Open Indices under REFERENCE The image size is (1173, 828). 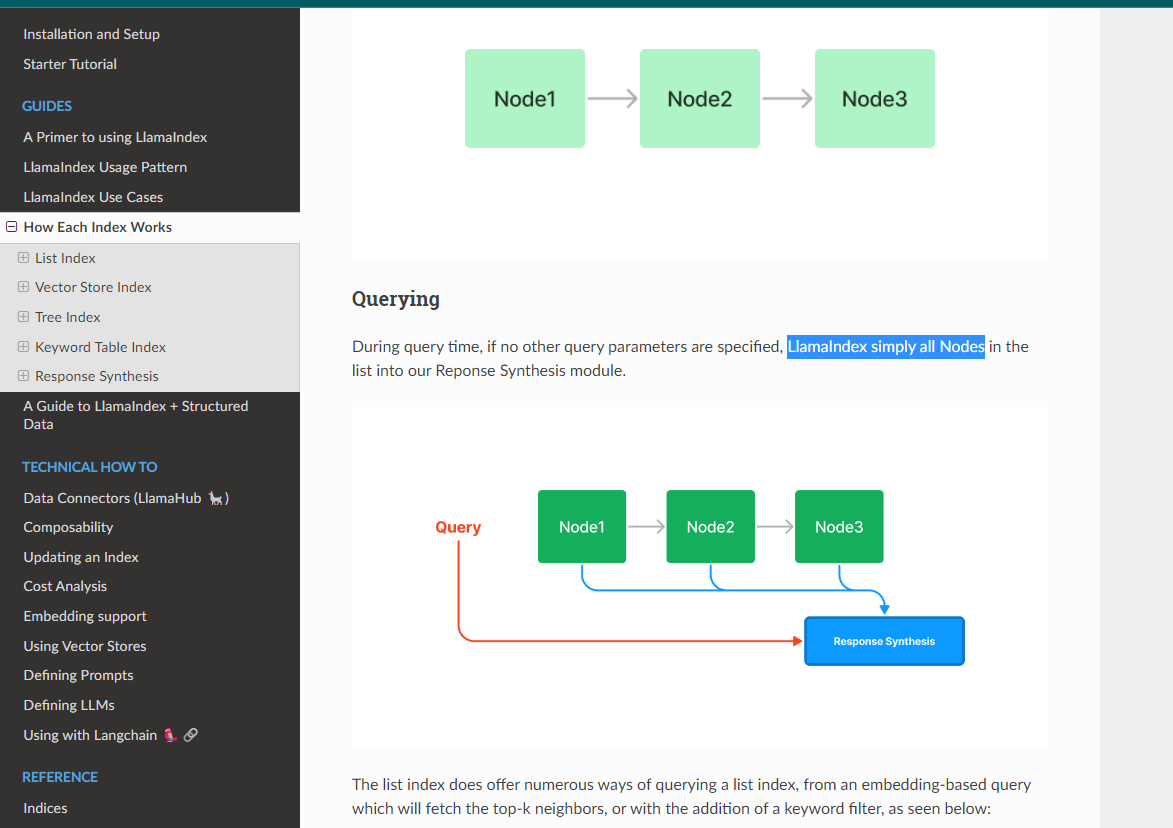(x=44, y=807)
